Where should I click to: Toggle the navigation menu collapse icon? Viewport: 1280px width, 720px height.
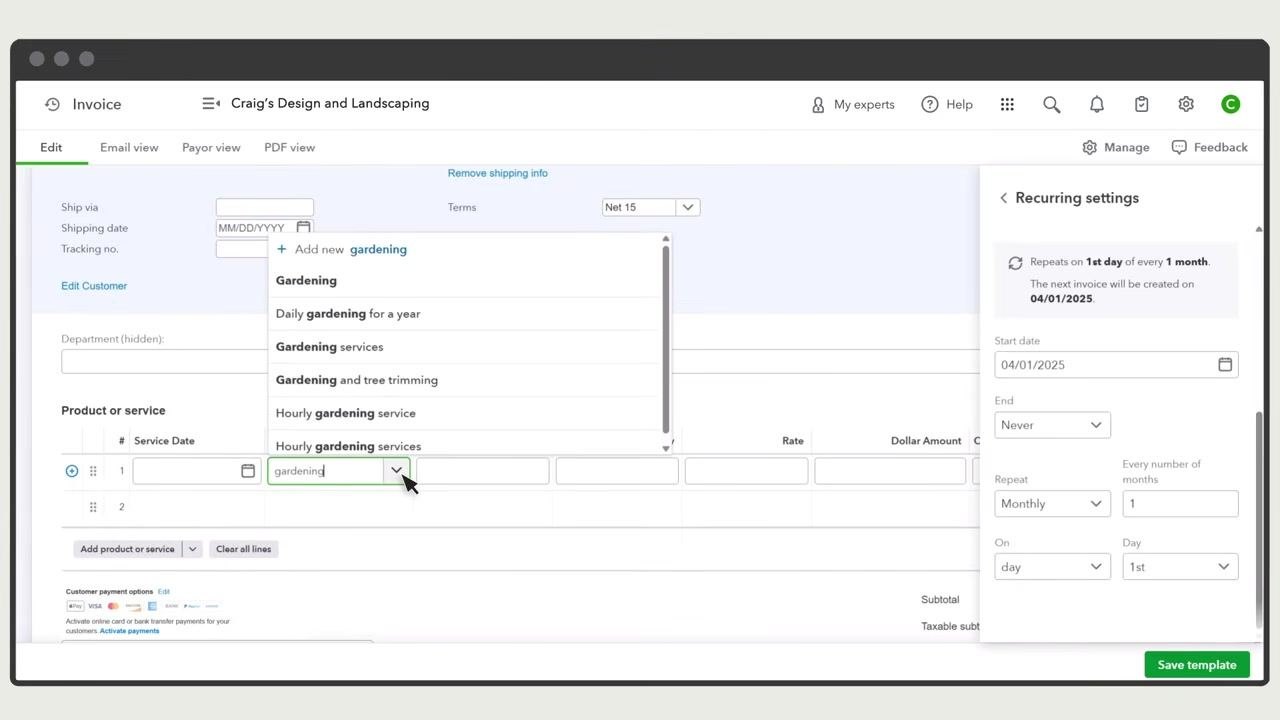(211, 103)
